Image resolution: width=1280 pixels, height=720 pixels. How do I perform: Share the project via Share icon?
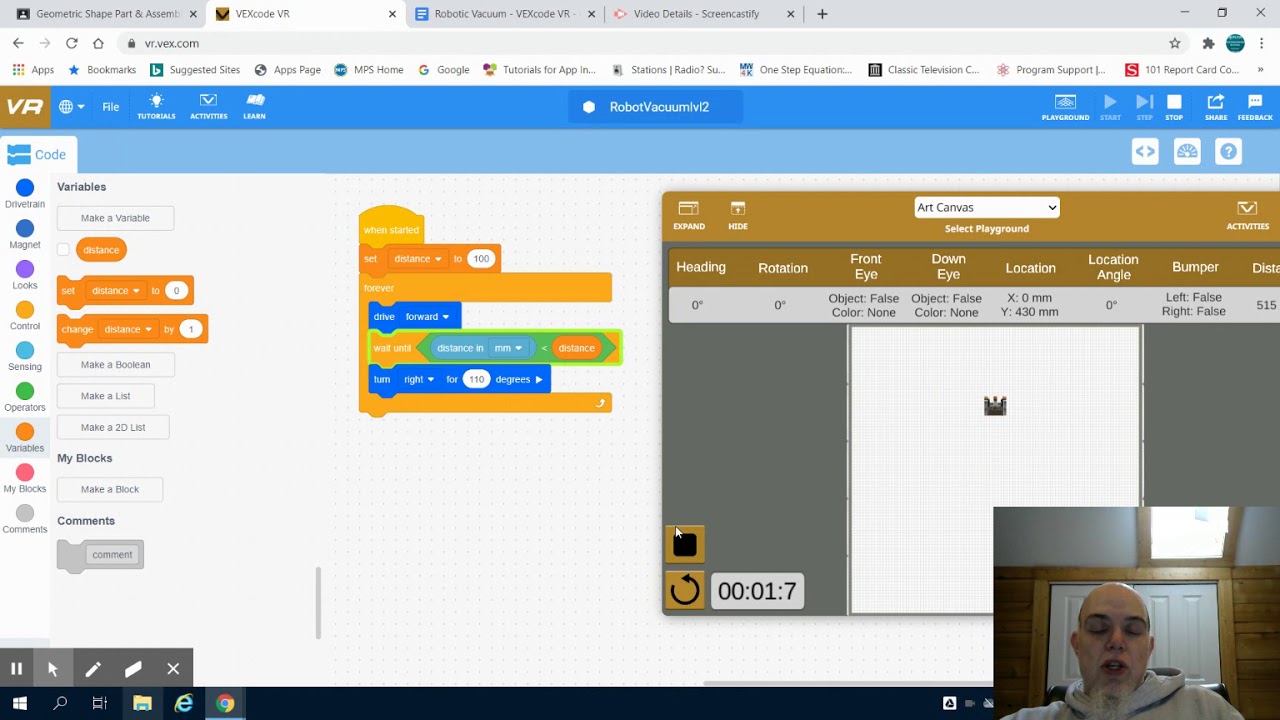click(1216, 107)
